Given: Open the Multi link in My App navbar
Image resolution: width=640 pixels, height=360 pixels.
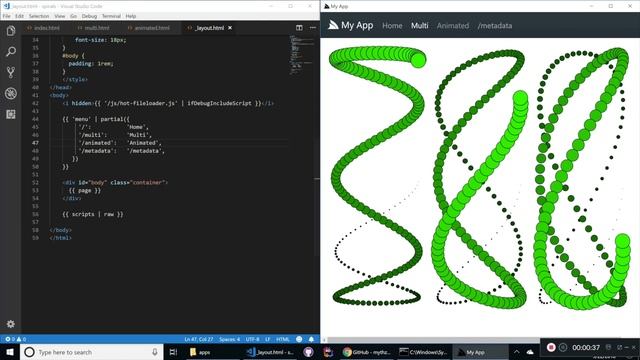Looking at the screenshot, I should coord(420,25).
